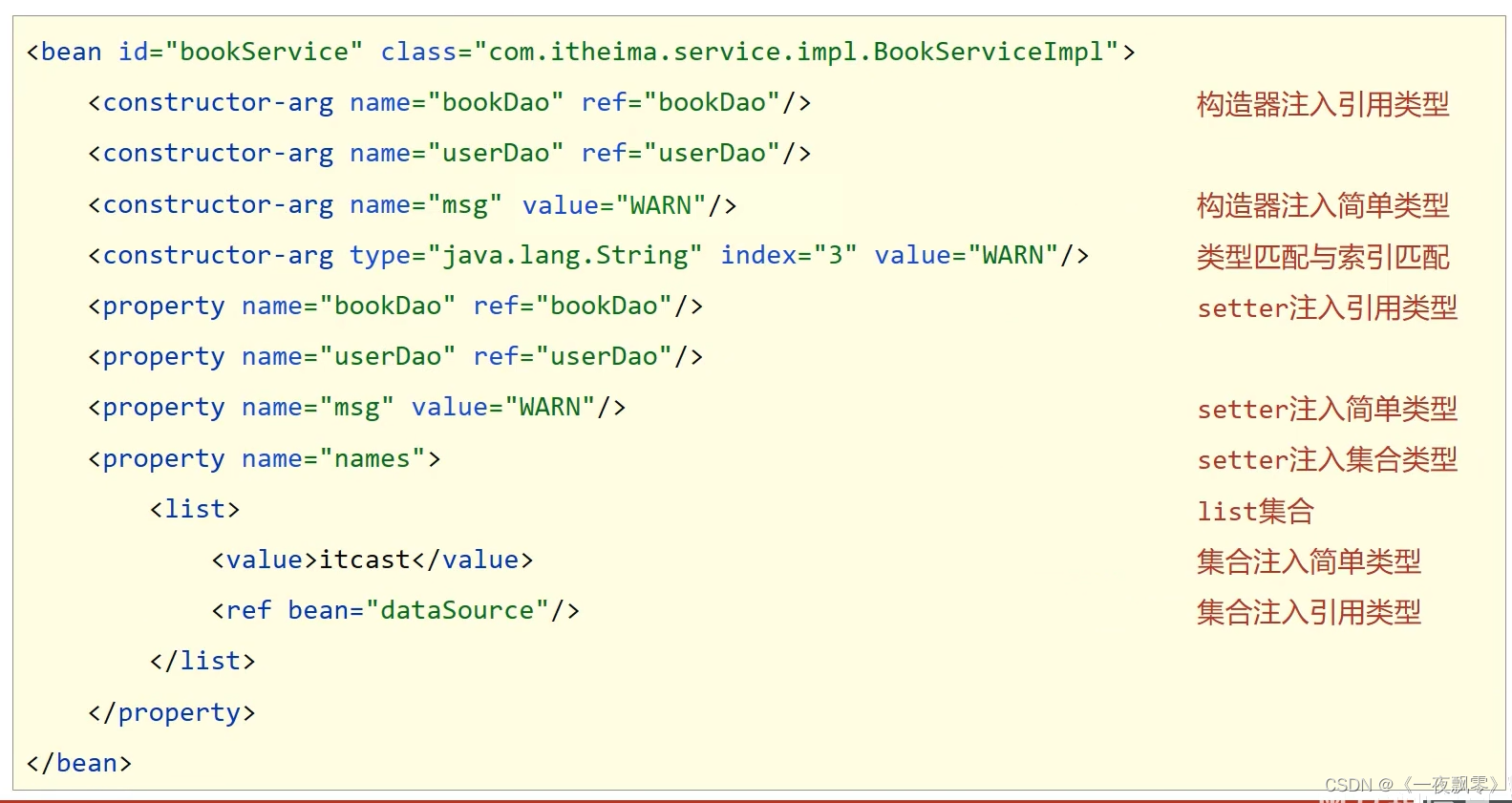Screen dimensions: 1512x803
Task: Select the constructor-arg bookDao ref line
Action: click(449, 102)
